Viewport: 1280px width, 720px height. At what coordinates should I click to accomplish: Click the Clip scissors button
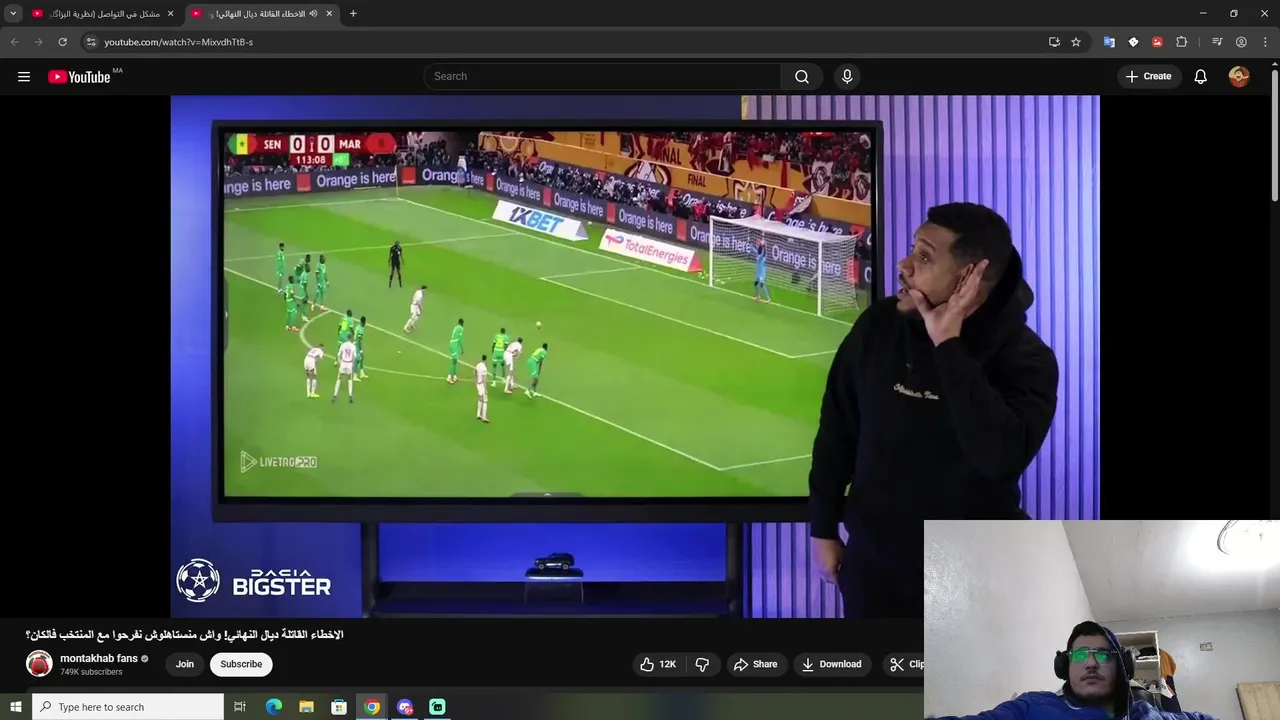(902, 664)
